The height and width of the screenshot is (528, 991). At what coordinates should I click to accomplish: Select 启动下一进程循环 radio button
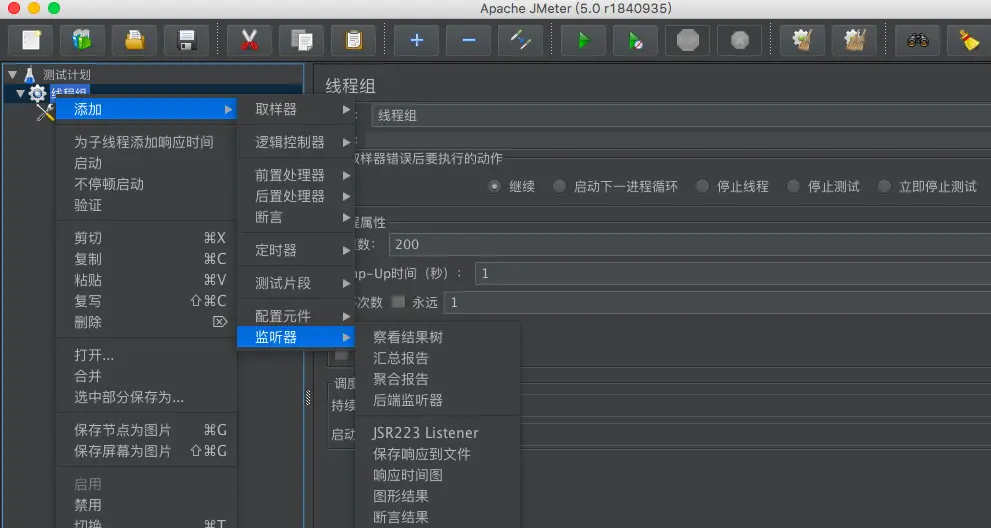coord(559,187)
